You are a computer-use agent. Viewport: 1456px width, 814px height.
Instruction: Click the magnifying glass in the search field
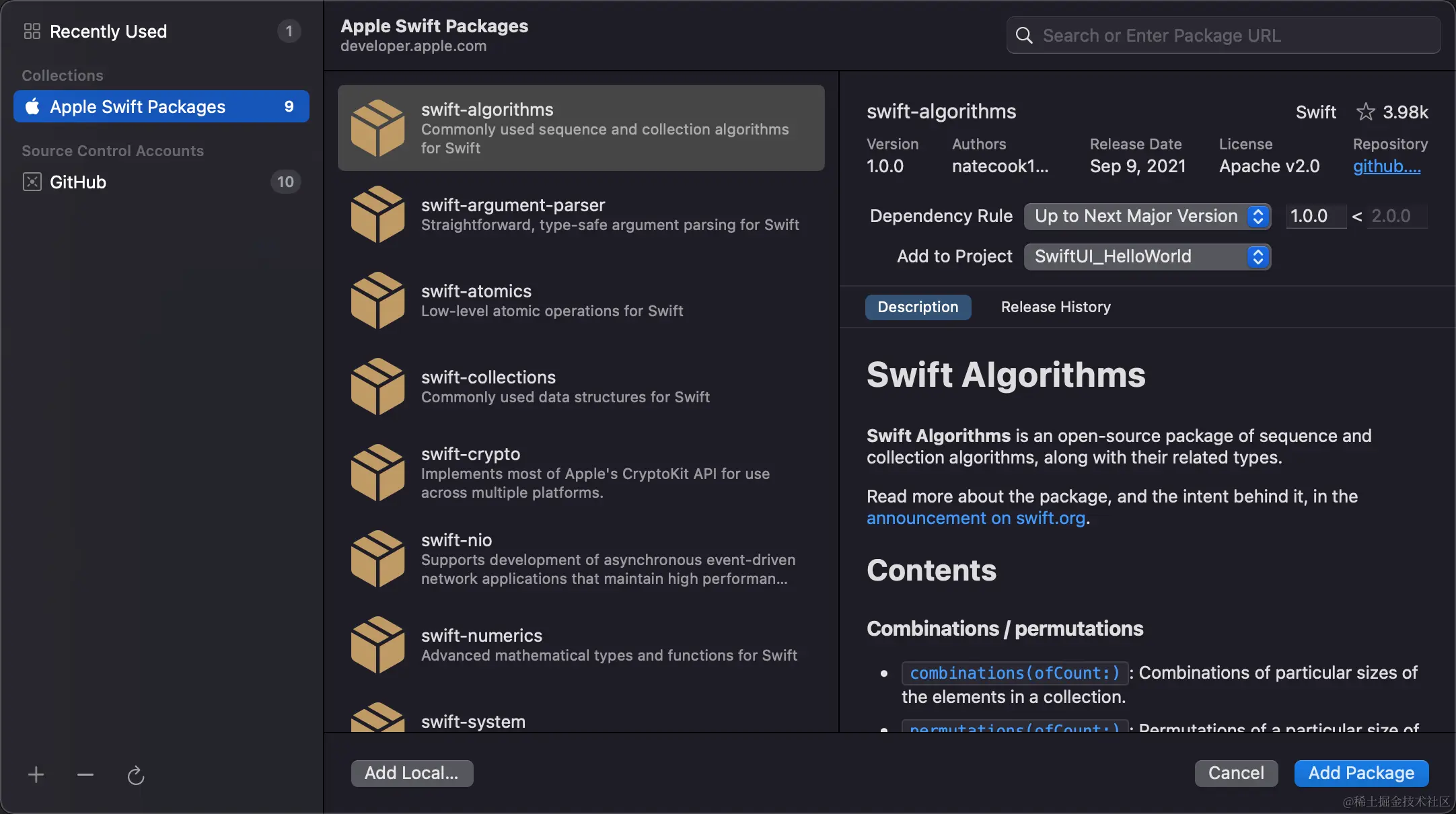1023,35
